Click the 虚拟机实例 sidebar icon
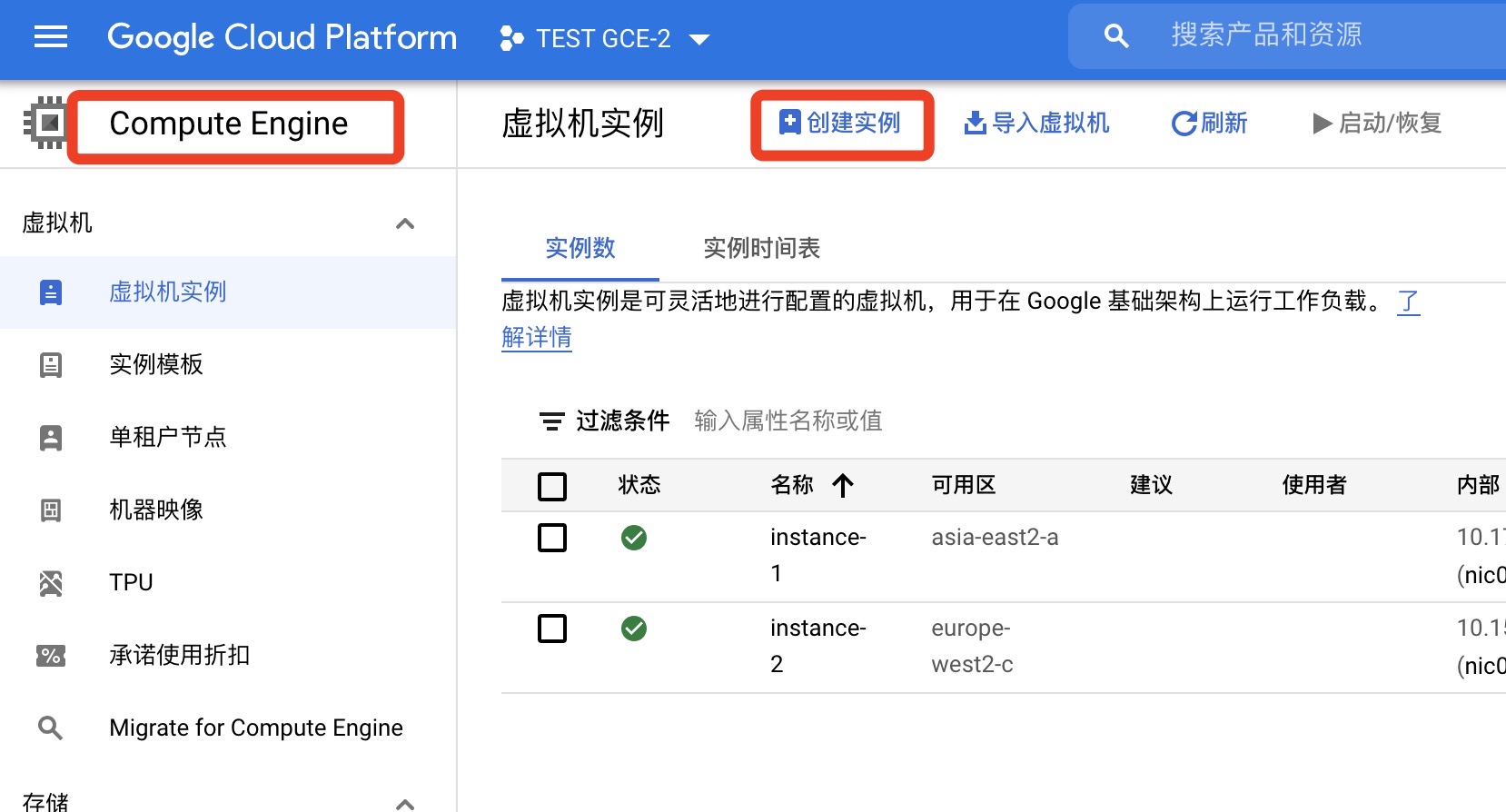The image size is (1506, 812). tap(51, 292)
